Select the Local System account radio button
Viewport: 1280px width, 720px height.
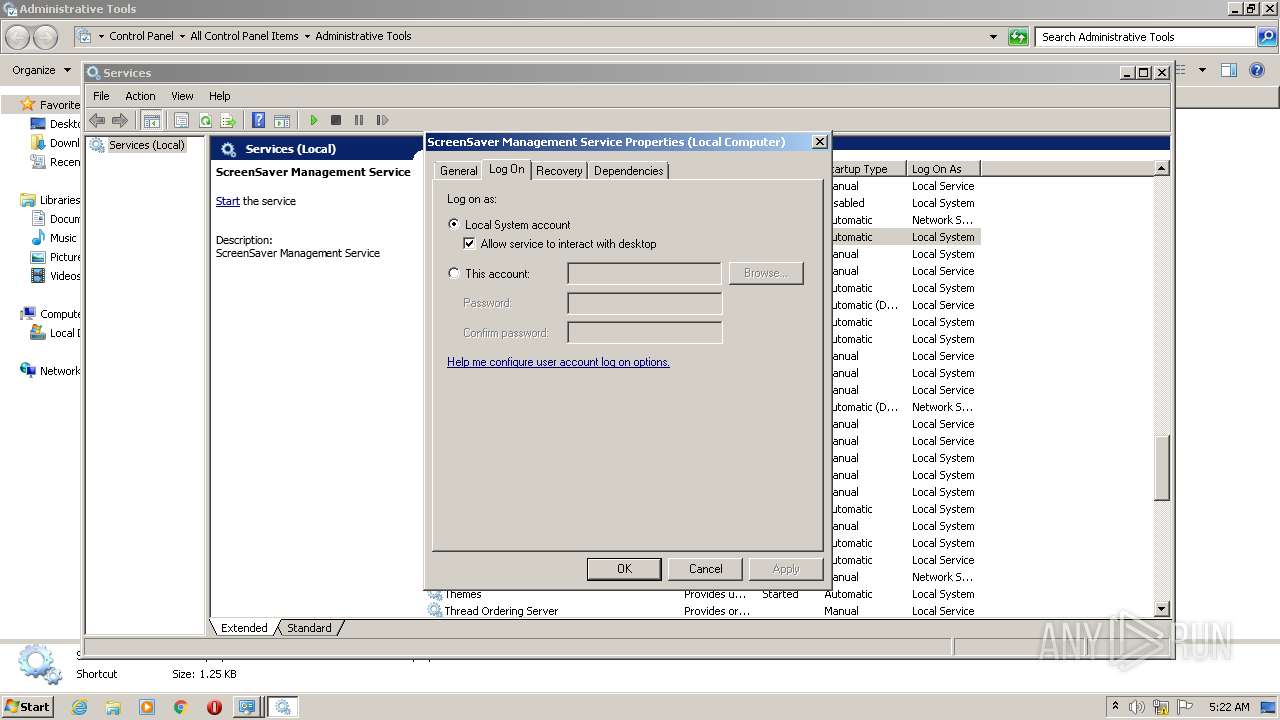(x=454, y=225)
